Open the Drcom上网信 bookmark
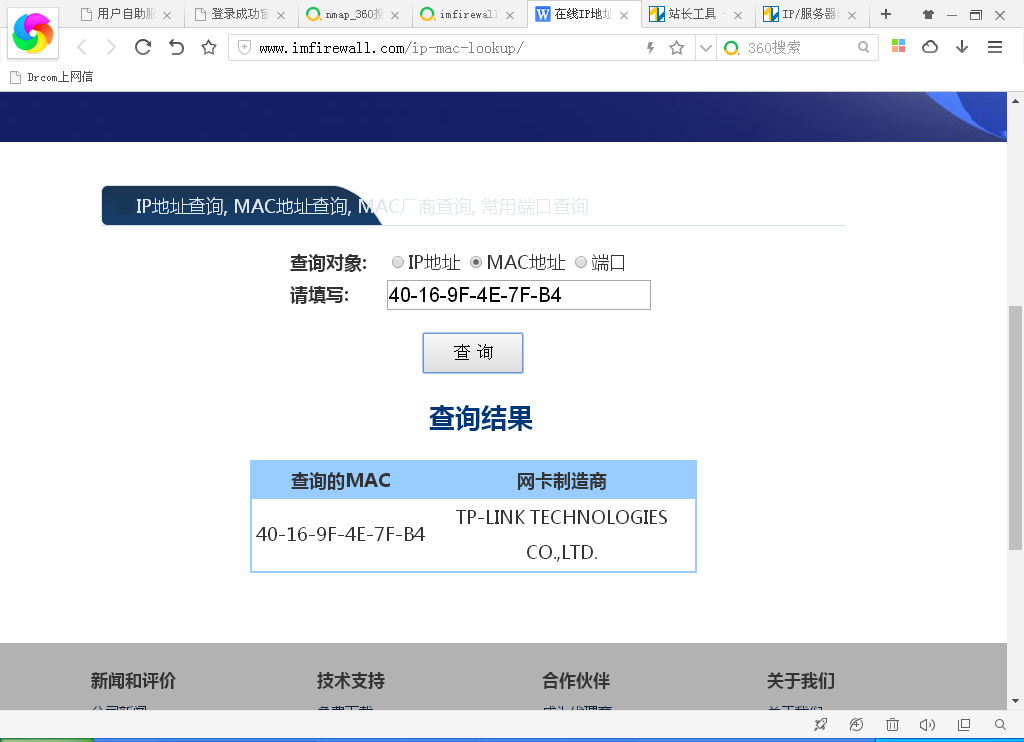1024x742 pixels. [x=52, y=77]
